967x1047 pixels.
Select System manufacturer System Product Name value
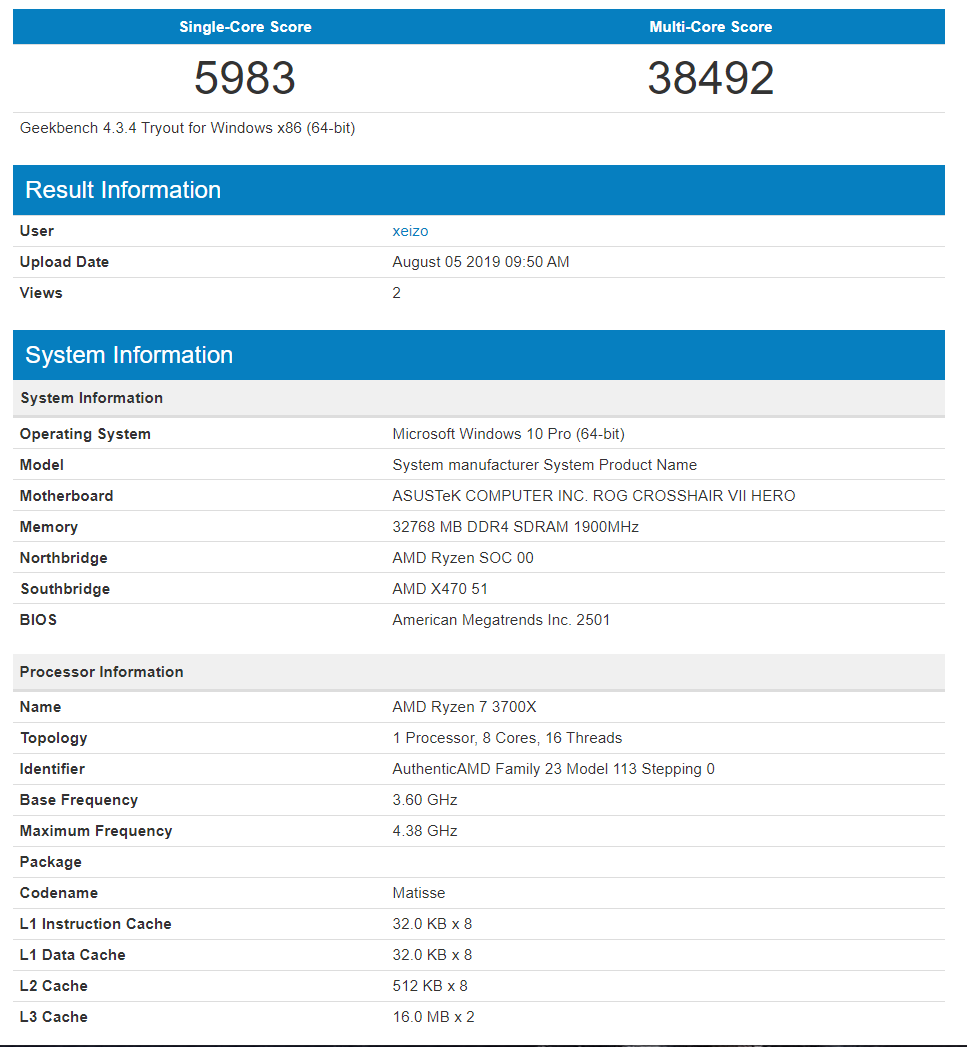[x=544, y=465]
